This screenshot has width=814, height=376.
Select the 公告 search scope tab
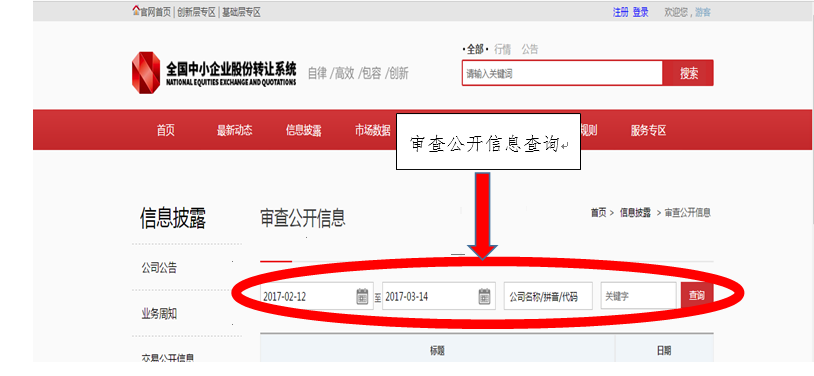(530, 49)
